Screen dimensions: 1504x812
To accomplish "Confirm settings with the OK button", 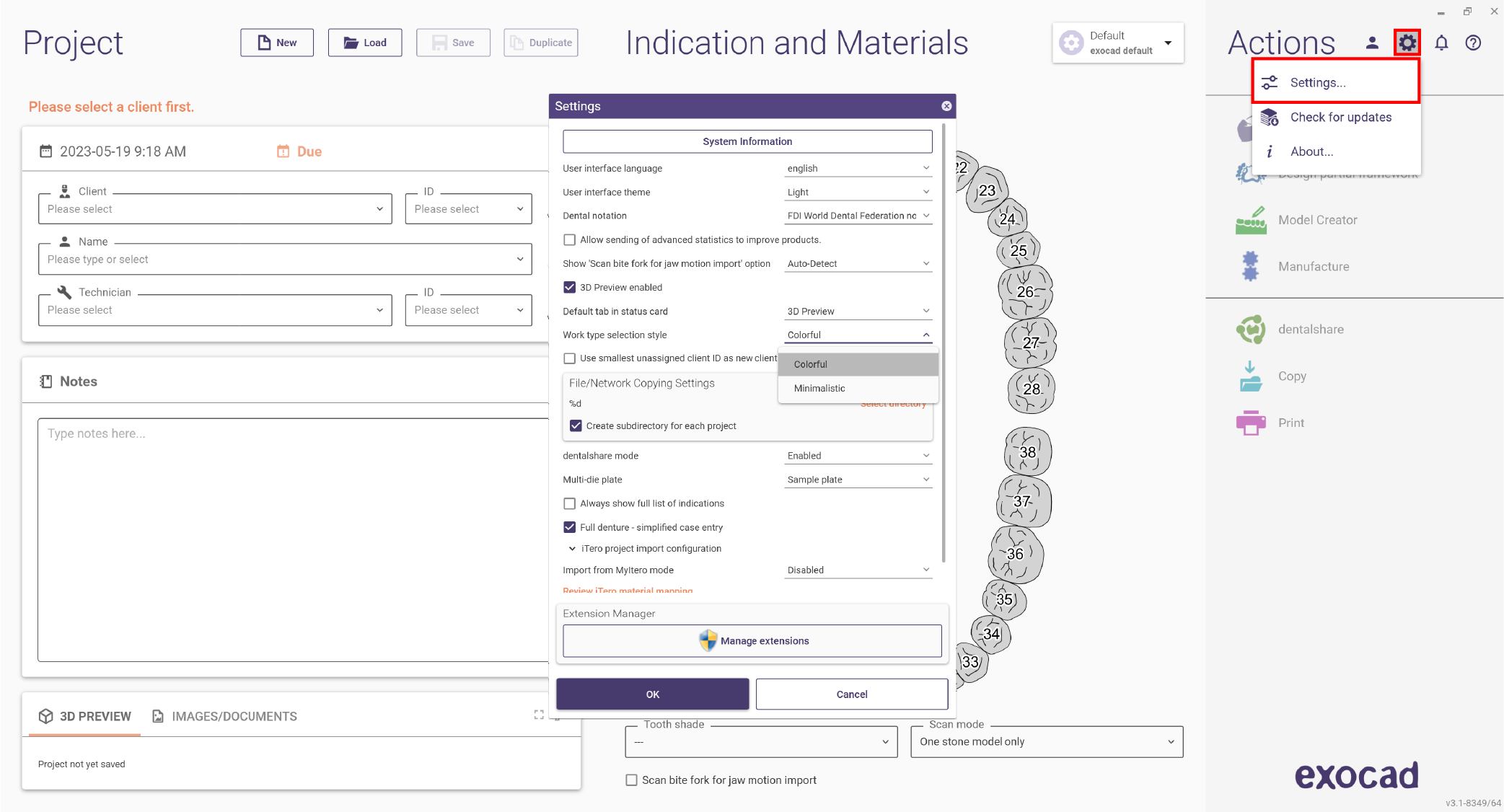I will pyautogui.click(x=653, y=694).
